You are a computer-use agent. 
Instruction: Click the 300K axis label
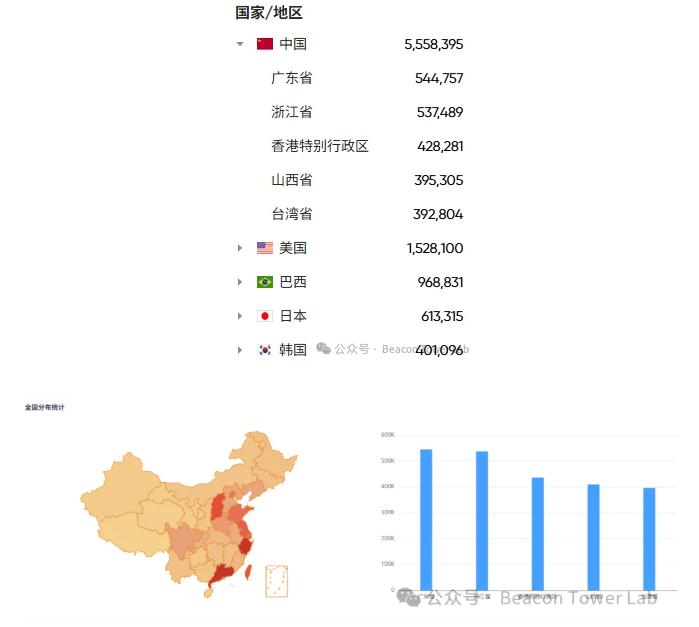[387, 512]
